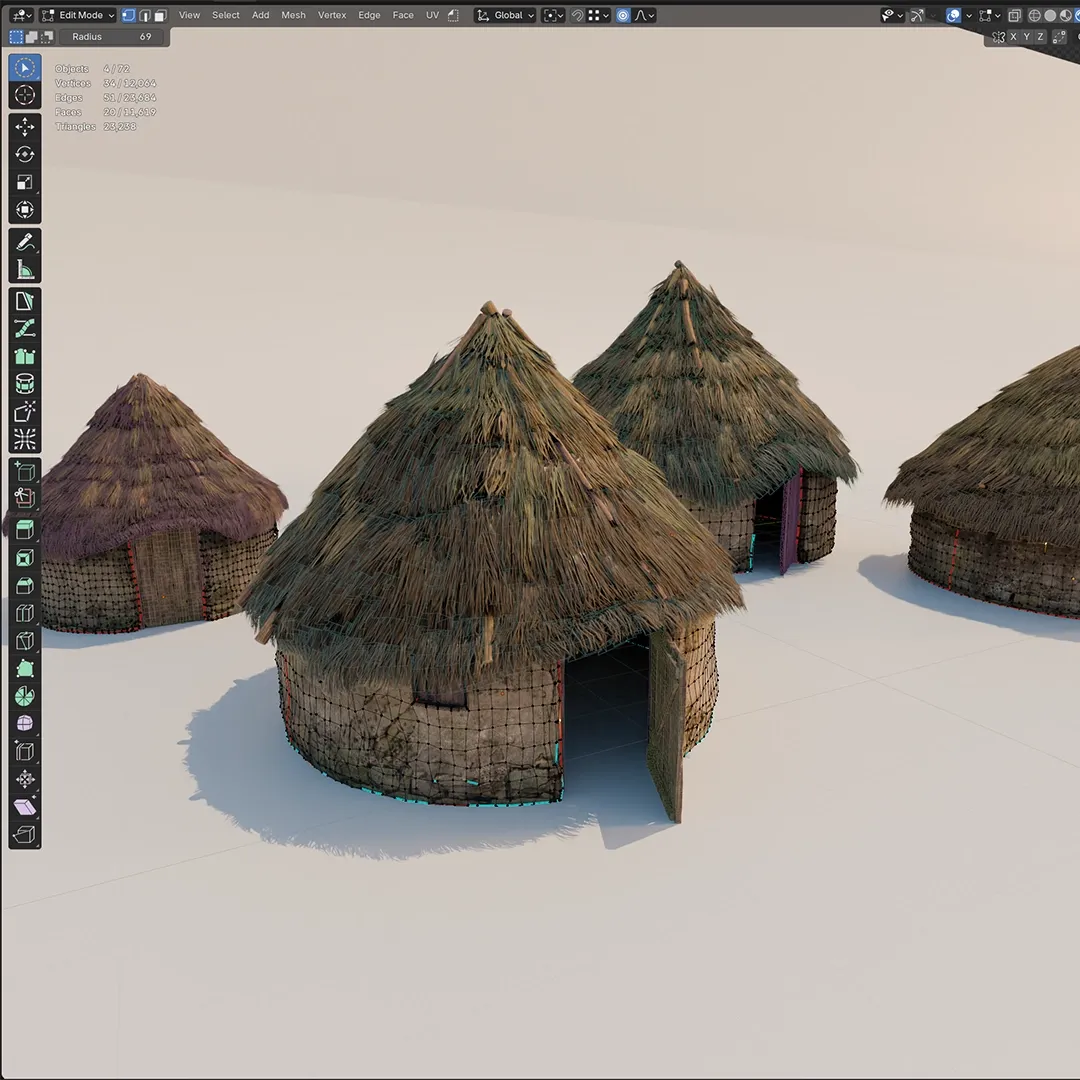The height and width of the screenshot is (1080, 1080).
Task: Enable vertex select mode
Action: coord(129,15)
